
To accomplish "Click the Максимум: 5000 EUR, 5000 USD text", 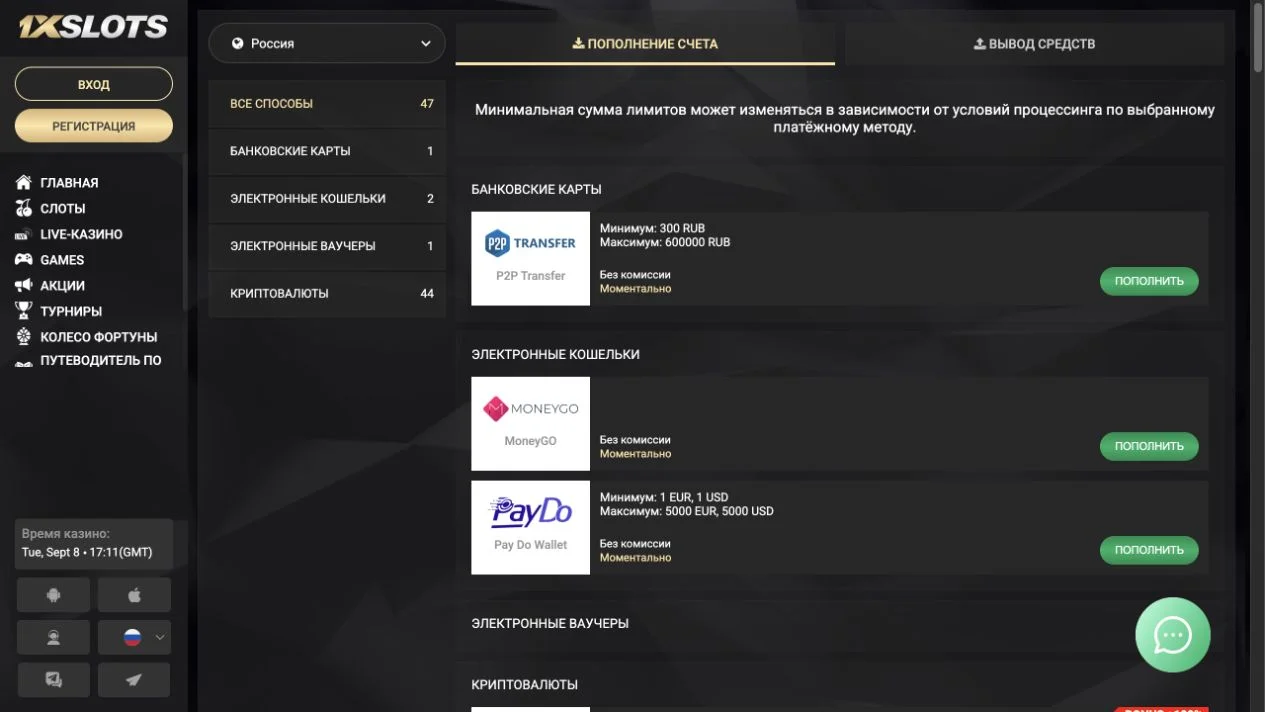I will click(x=687, y=512).
